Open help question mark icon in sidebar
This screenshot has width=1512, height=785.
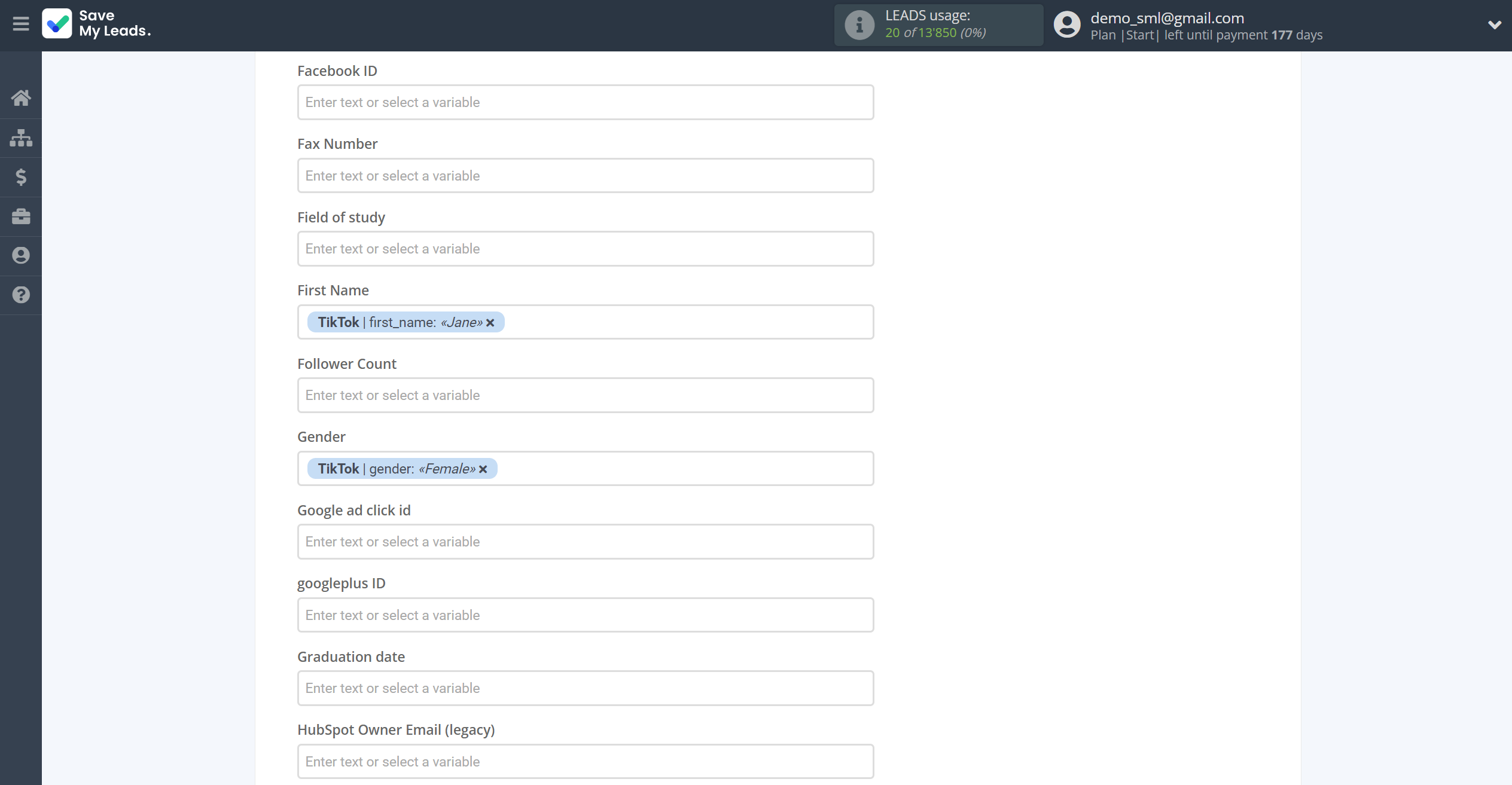21,295
